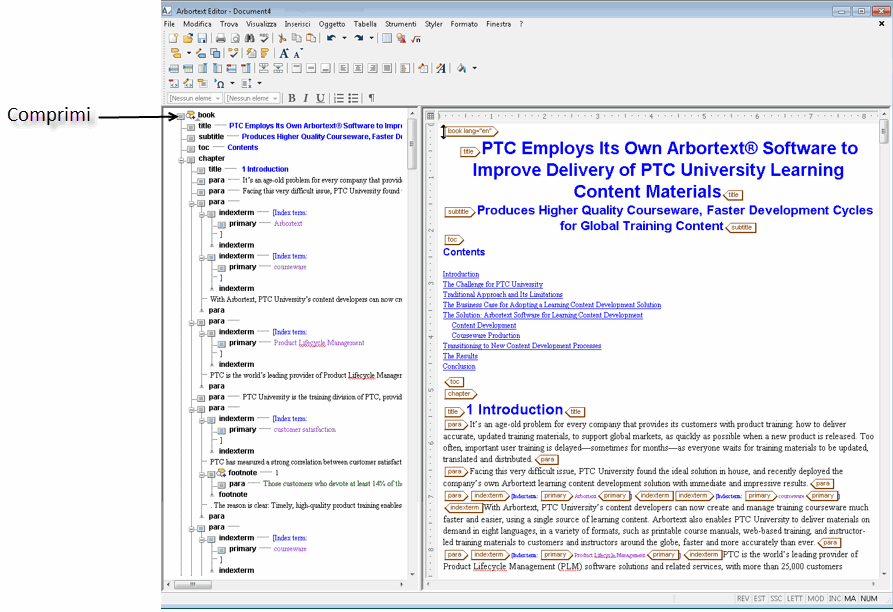Click the insert markup tag icon
The width and height of the screenshot is (893, 612).
(x=175, y=54)
